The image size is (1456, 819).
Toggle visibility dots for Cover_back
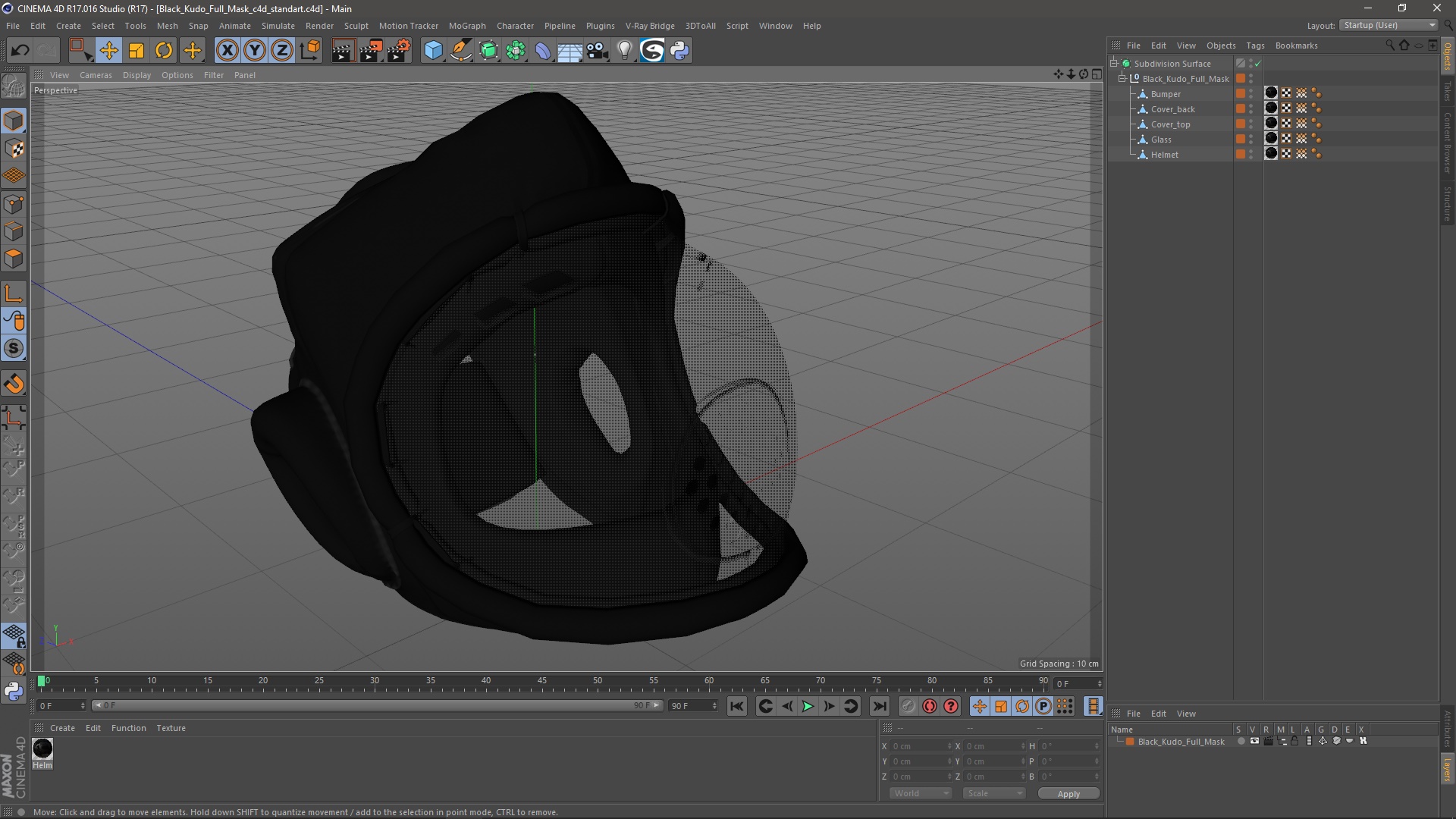coord(1251,109)
